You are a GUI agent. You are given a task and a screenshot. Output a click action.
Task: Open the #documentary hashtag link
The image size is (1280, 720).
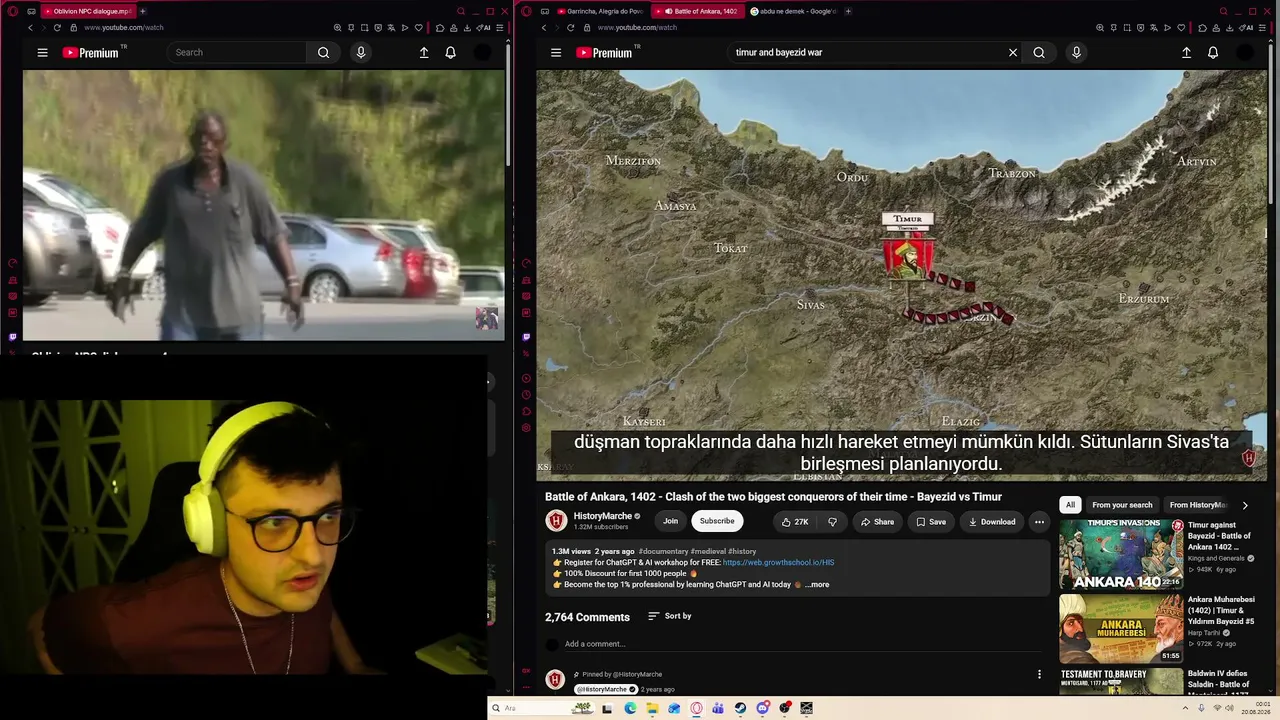[x=663, y=551]
